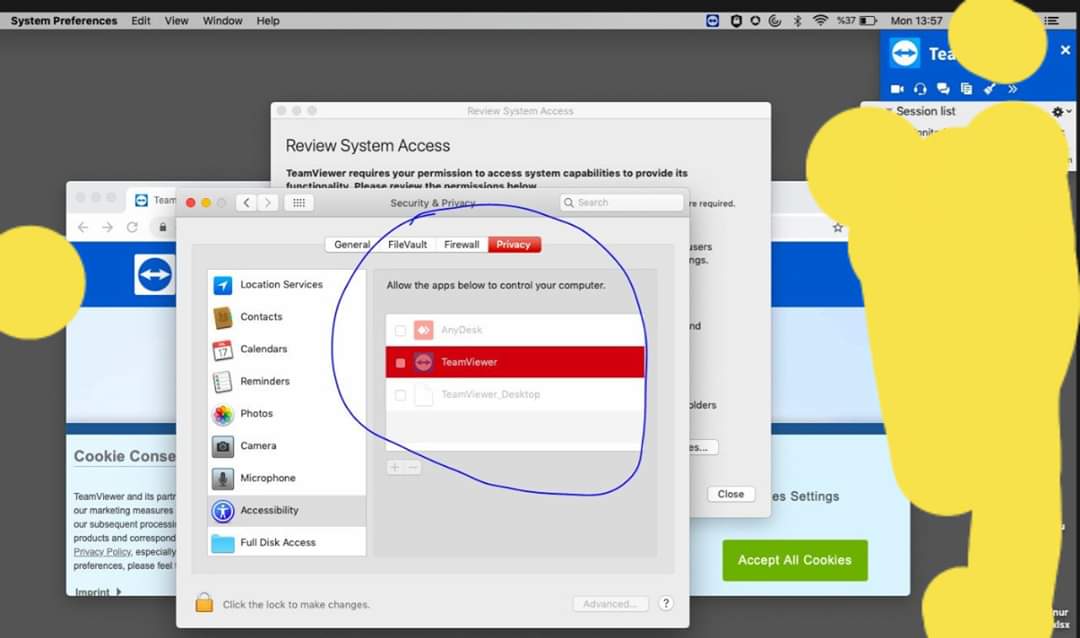
Task: Click the Search field in Security & Privacy
Action: [621, 203]
